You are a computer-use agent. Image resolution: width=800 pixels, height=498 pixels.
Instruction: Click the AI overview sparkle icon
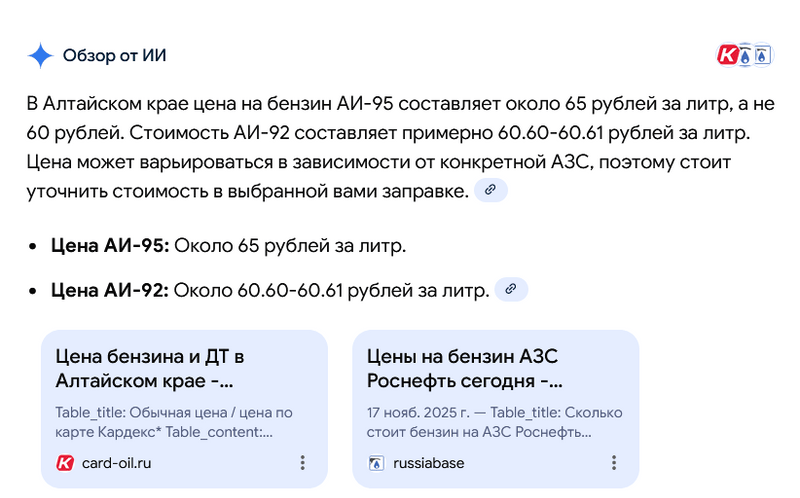(x=40, y=56)
